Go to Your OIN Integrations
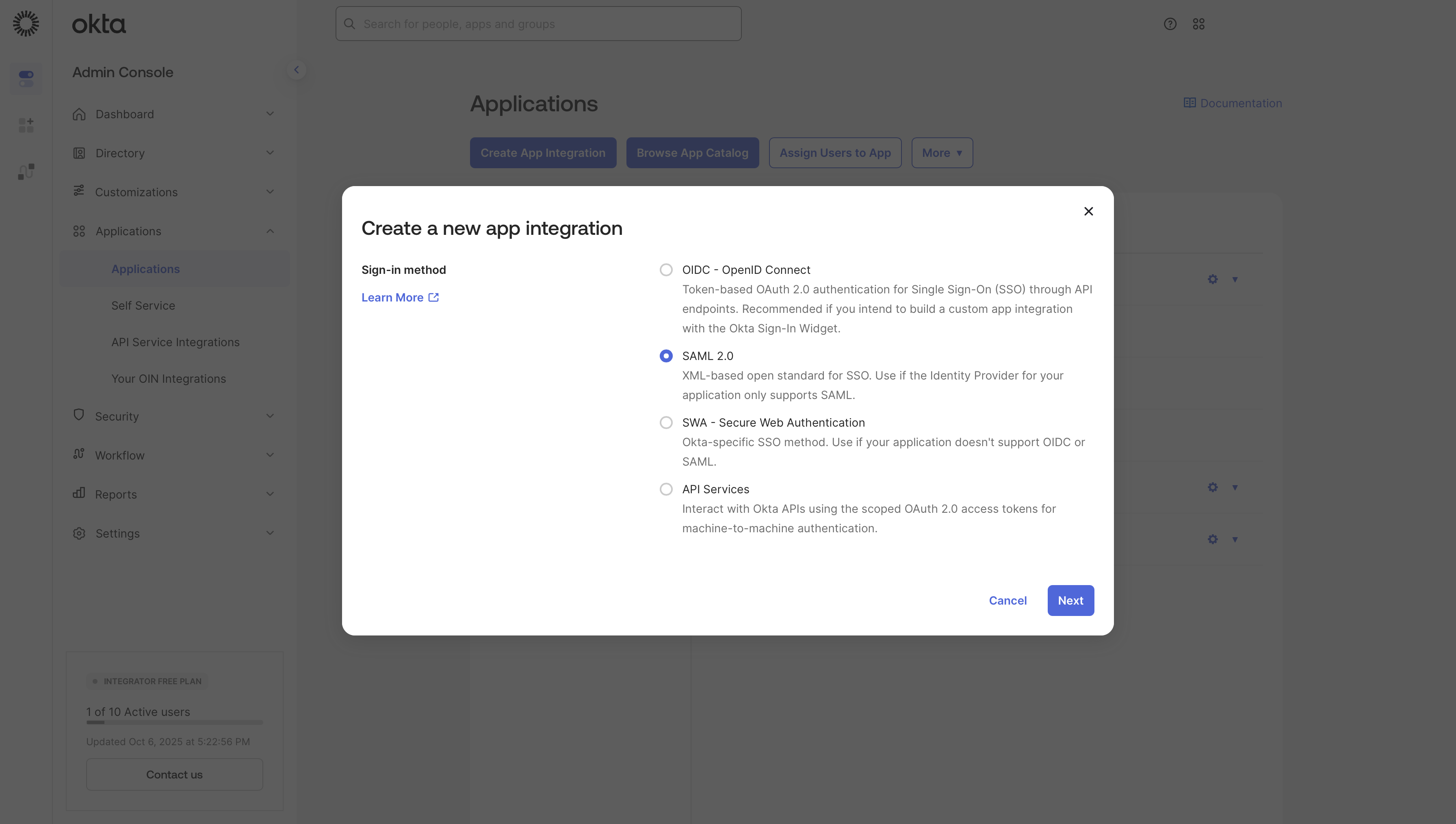 (x=168, y=379)
